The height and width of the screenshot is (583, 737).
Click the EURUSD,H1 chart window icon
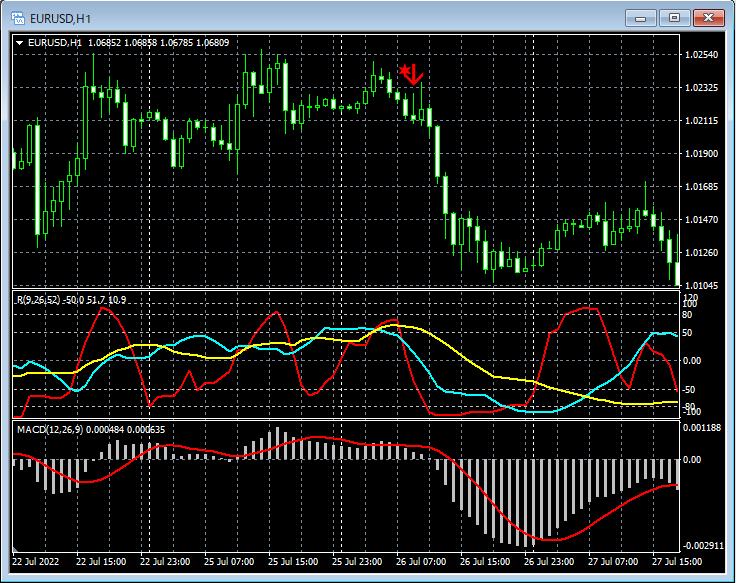coord(18,18)
